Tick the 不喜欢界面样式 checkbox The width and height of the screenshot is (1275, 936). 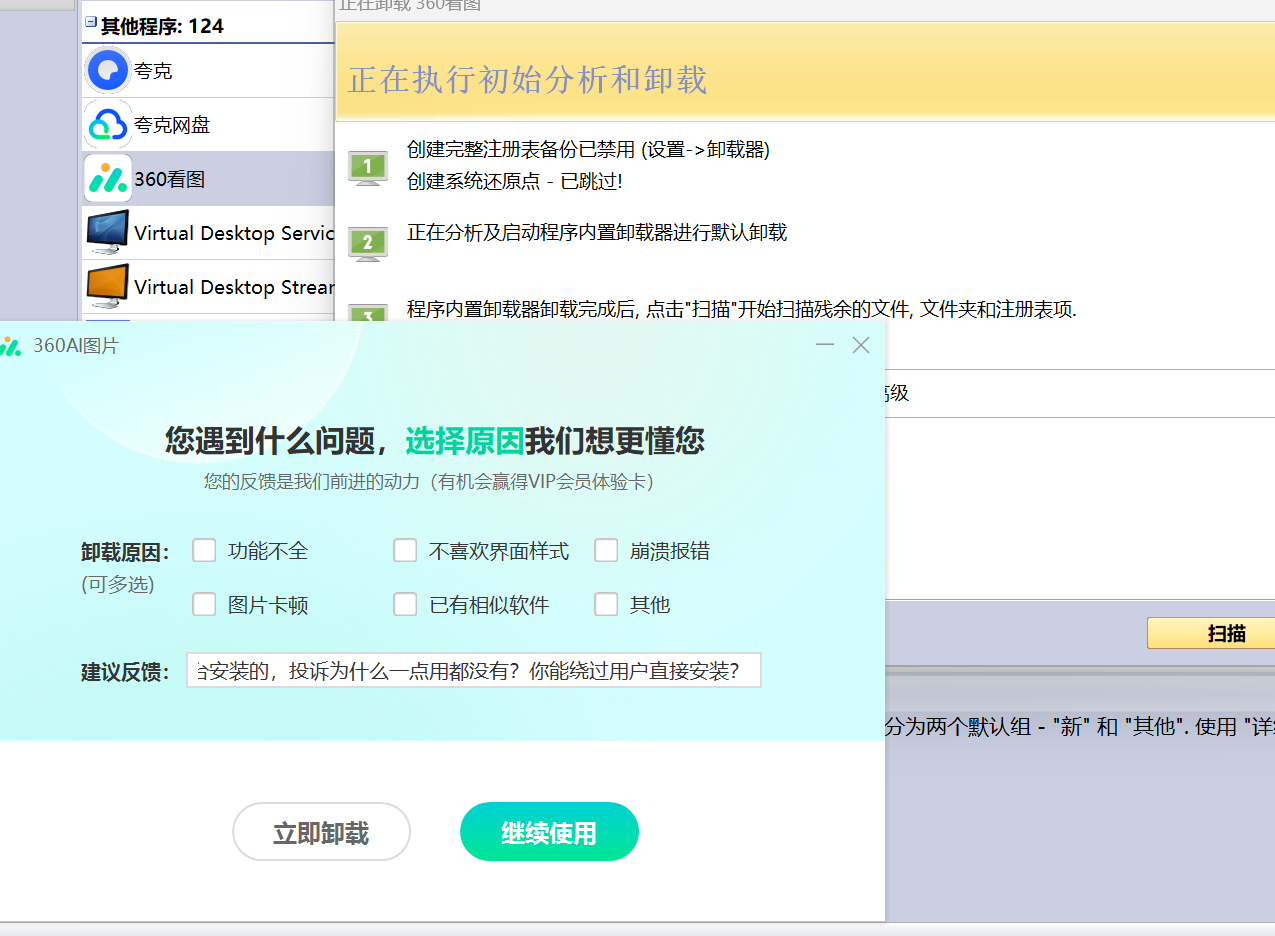pyautogui.click(x=405, y=551)
